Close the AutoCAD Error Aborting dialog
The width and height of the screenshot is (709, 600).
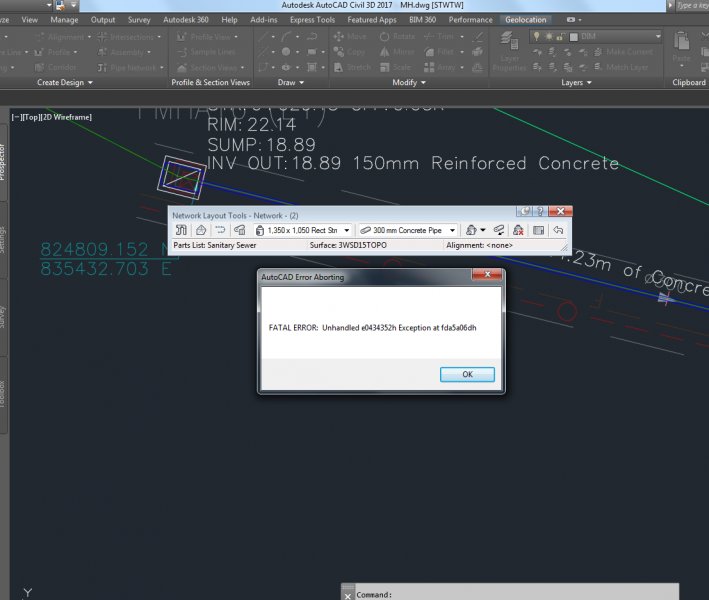pos(487,274)
